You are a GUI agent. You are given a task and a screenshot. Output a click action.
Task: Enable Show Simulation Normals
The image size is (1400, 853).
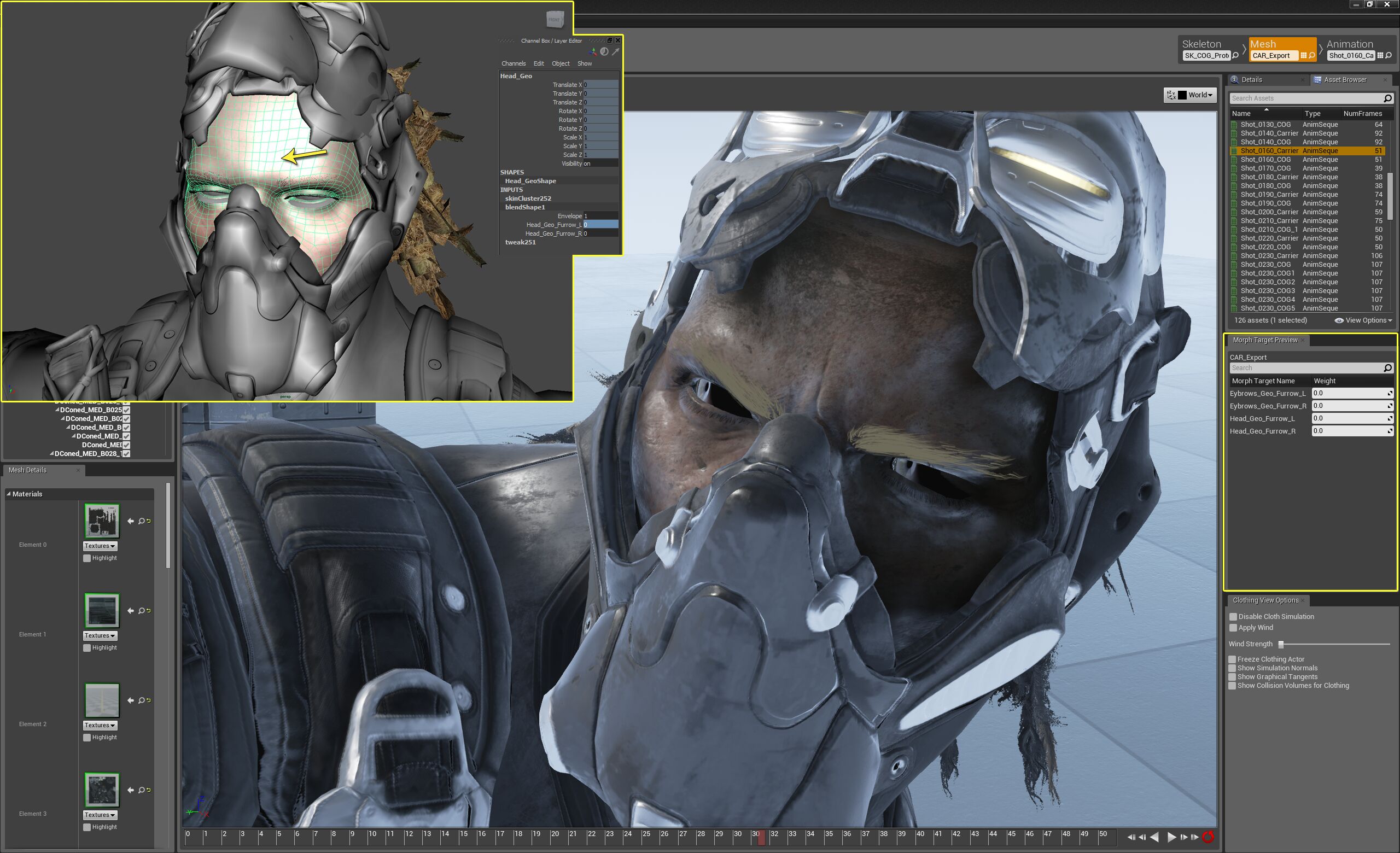pyautogui.click(x=1233, y=668)
